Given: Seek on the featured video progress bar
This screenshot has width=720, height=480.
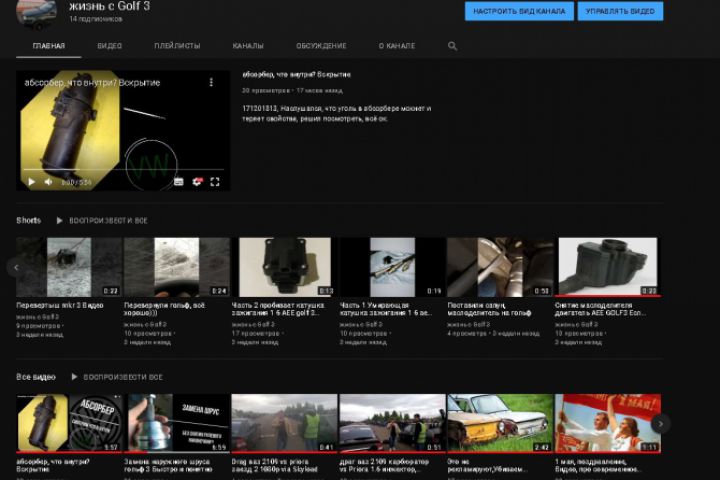Looking at the screenshot, I should pos(123,169).
